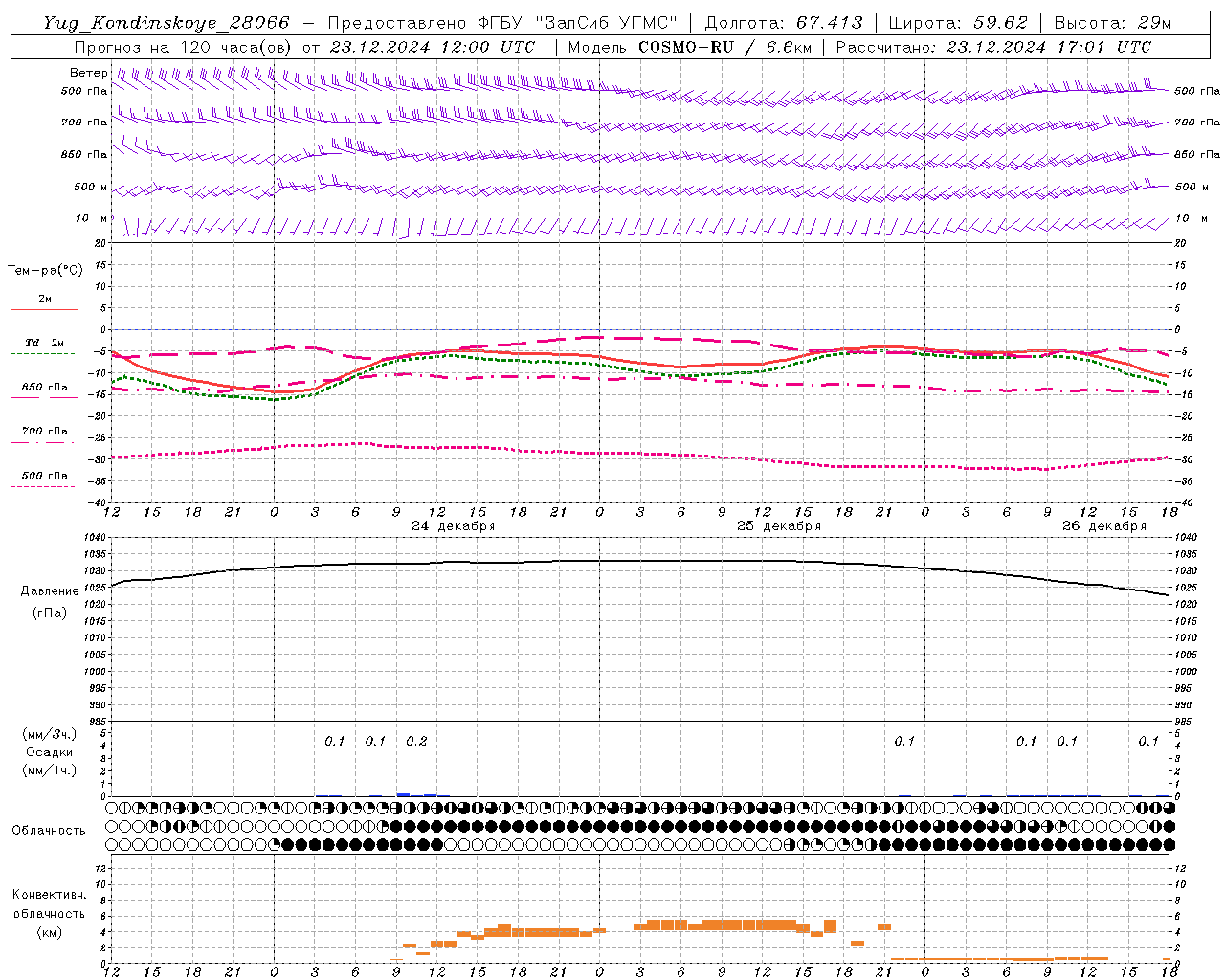
Task: Click the 10 м wind level label at left
Action: click(x=92, y=218)
